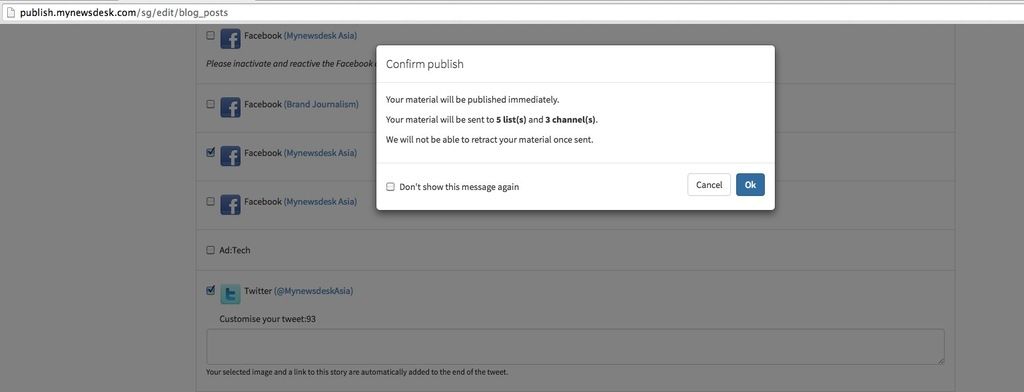This screenshot has width=1024, height=392.
Task: Click the Ok button in Confirm publish dialog
Action: click(x=750, y=185)
